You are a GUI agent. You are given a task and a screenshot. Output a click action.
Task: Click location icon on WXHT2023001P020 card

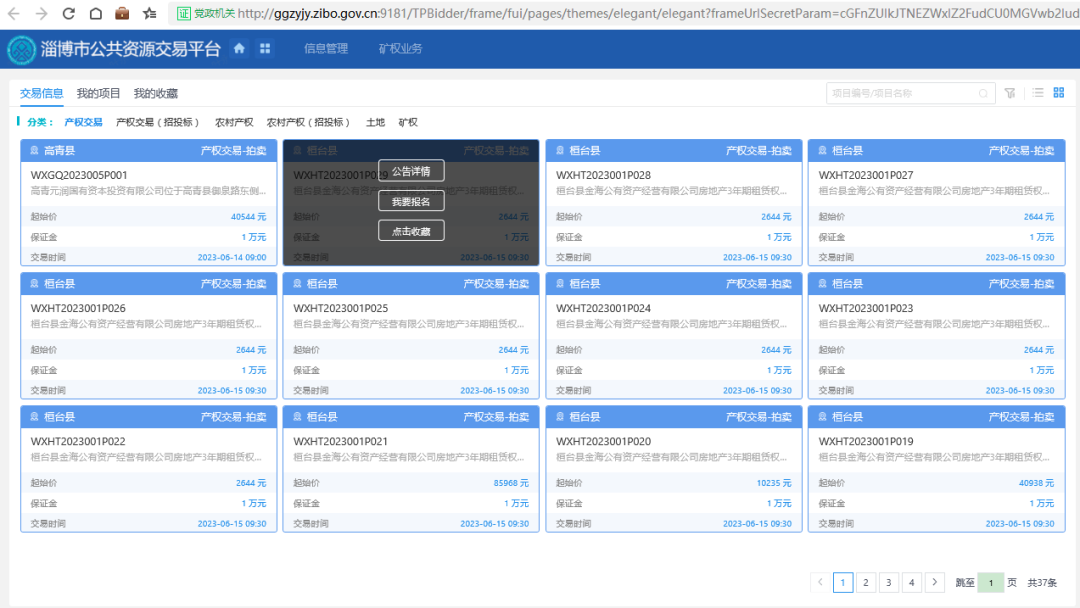560,417
